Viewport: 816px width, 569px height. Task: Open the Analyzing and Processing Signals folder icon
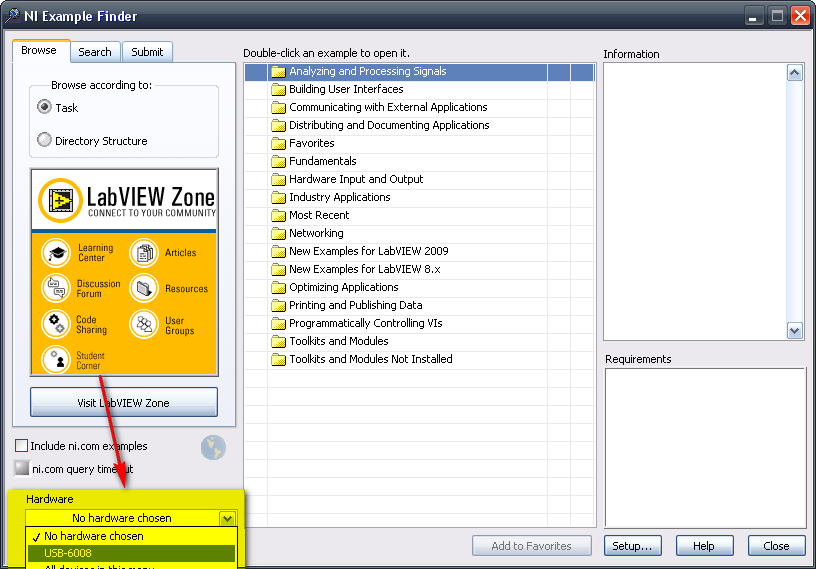point(278,72)
